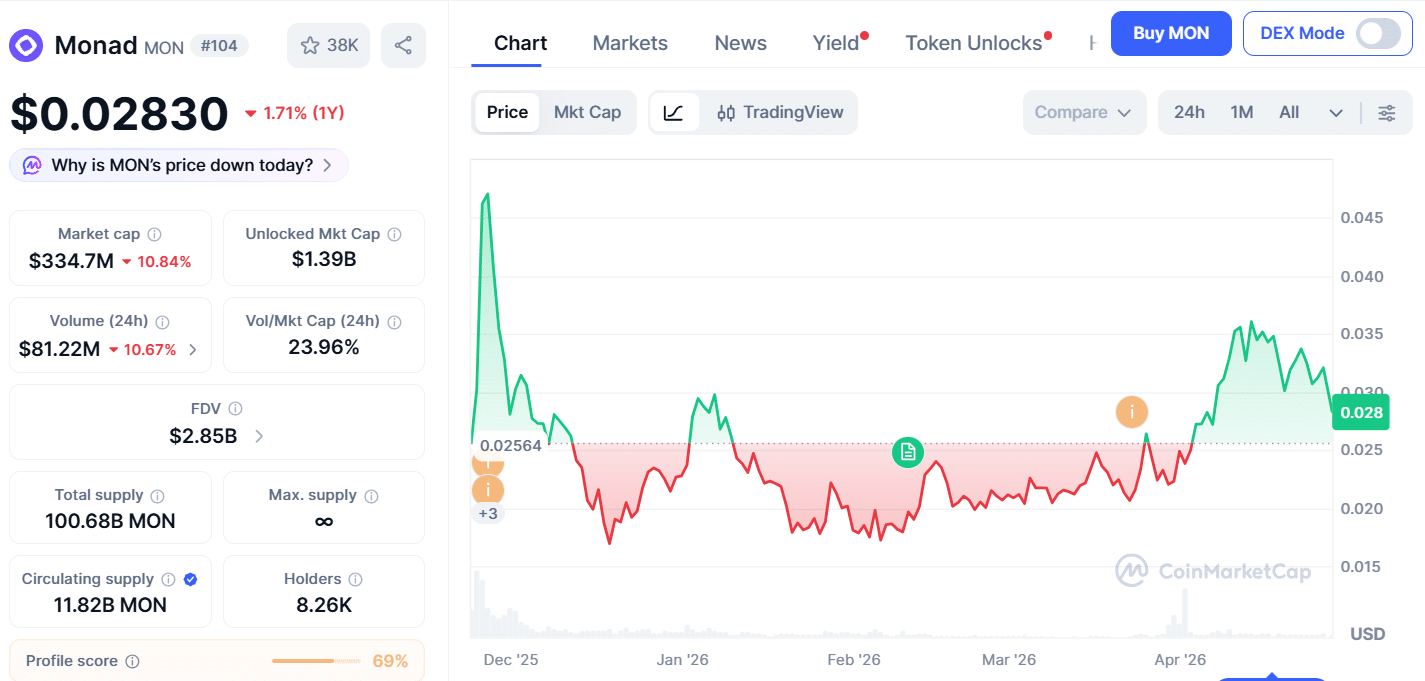Click the Buy MON button
Screen dimensions: 1425x681
point(1171,33)
